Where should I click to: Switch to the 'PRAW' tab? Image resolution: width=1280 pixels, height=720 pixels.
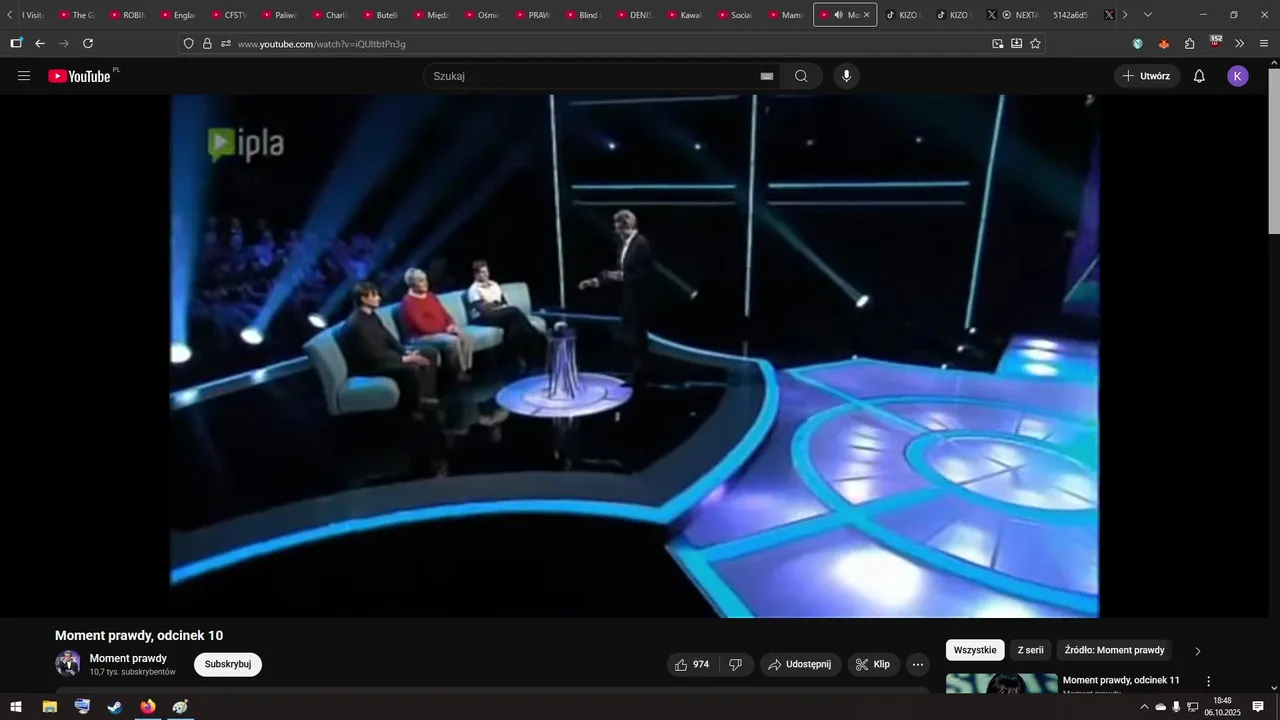[x=534, y=15]
